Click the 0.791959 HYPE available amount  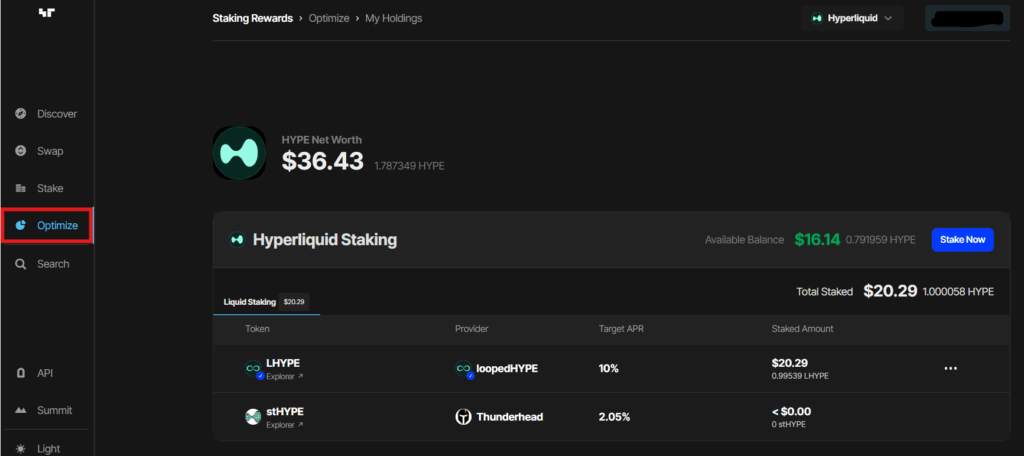coord(880,240)
